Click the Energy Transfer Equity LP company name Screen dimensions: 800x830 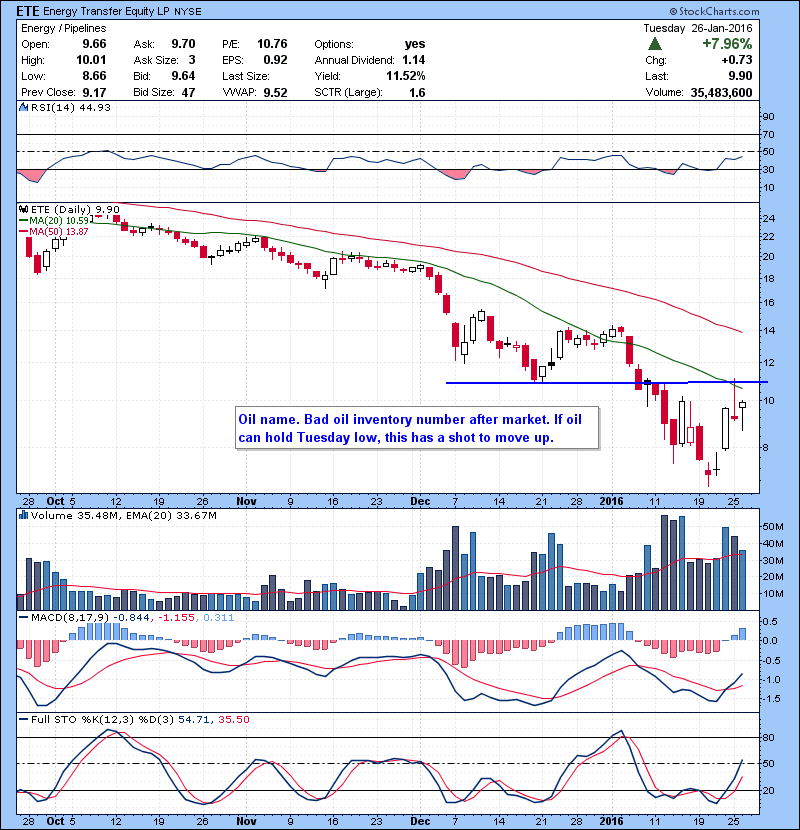106,11
